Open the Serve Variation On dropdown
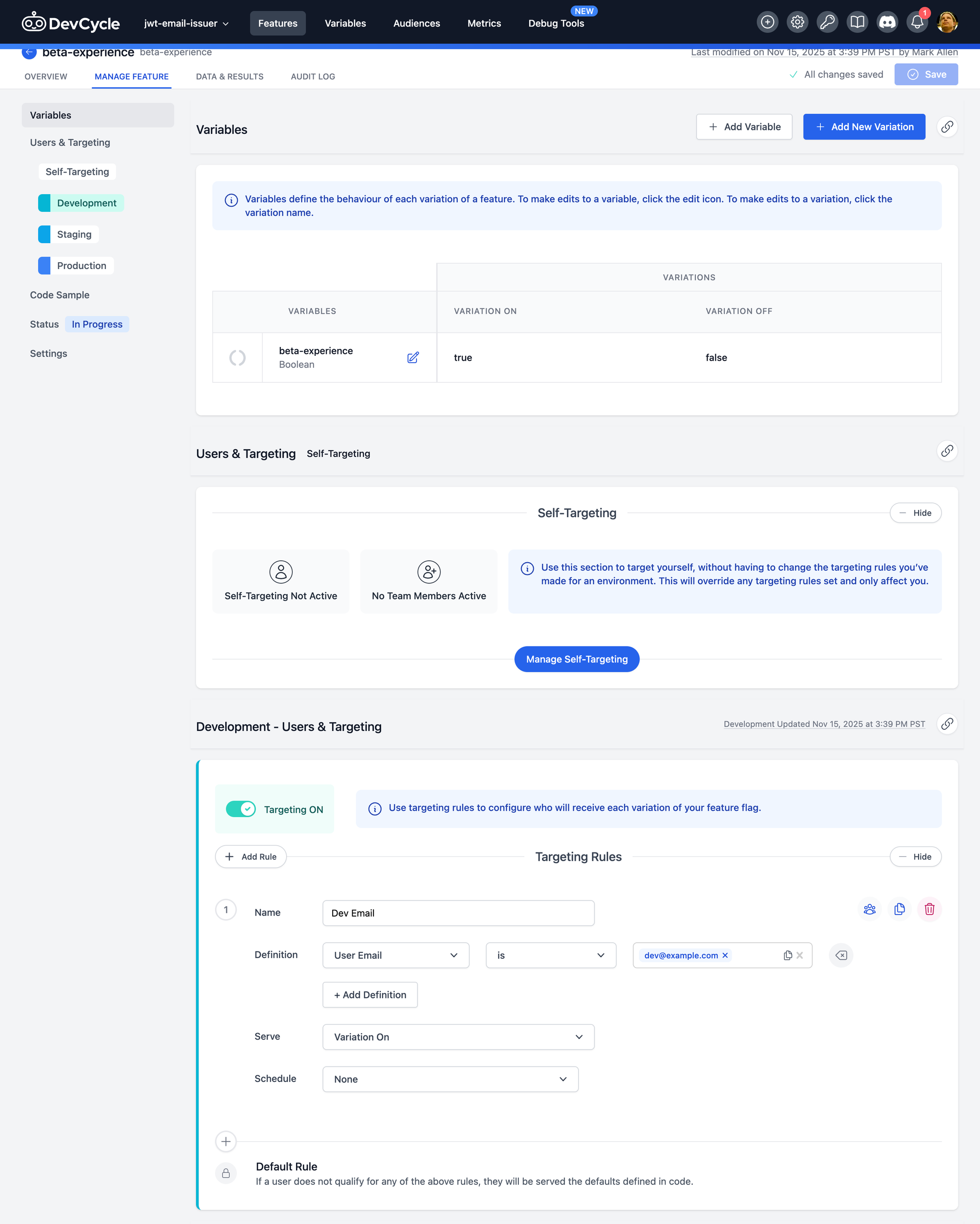Image resolution: width=980 pixels, height=1224 pixels. pos(458,1037)
